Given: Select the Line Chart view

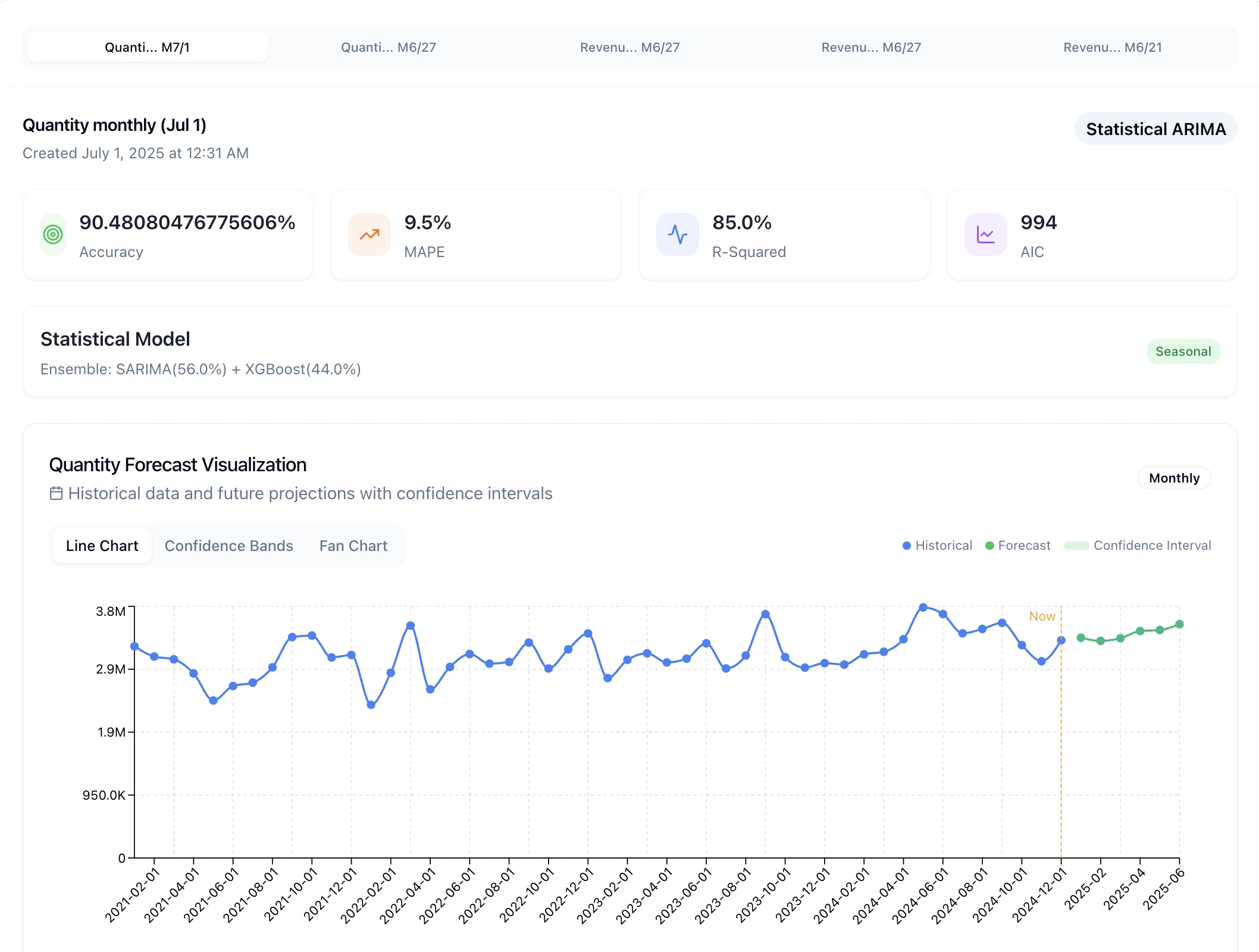Looking at the screenshot, I should [101, 545].
